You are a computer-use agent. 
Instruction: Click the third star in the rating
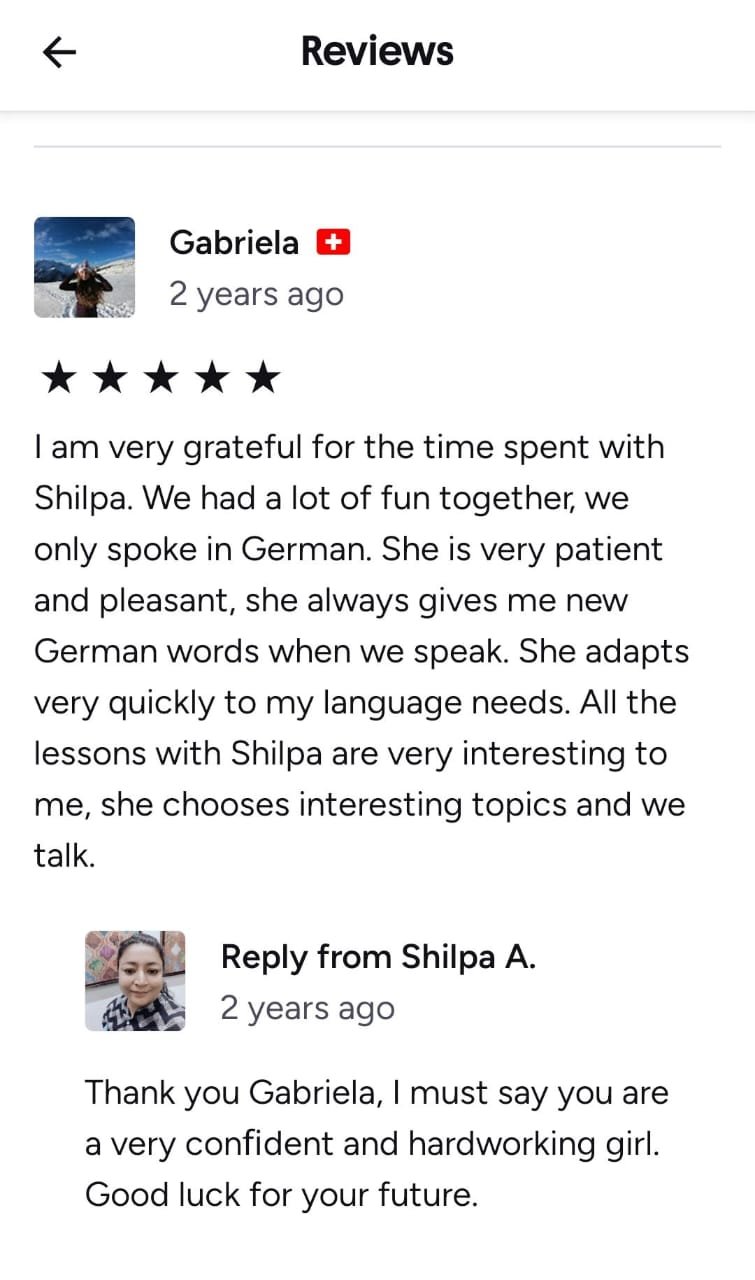(x=161, y=379)
